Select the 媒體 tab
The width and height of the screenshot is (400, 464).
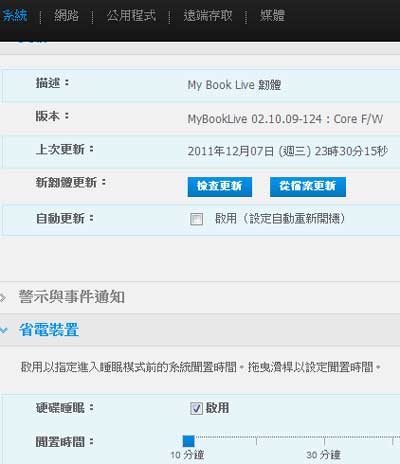[272, 16]
